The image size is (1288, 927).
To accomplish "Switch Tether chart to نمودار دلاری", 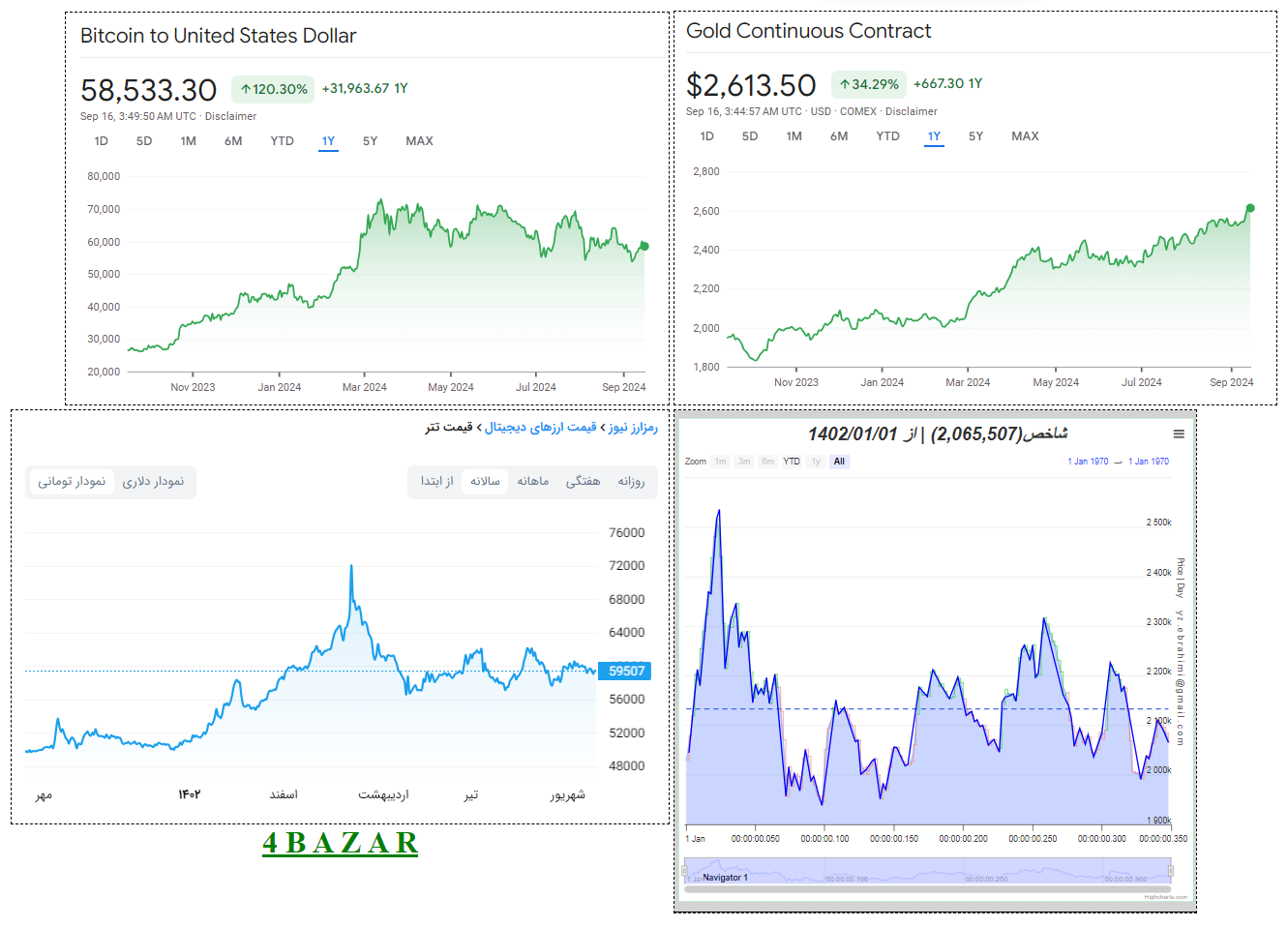I will (153, 481).
